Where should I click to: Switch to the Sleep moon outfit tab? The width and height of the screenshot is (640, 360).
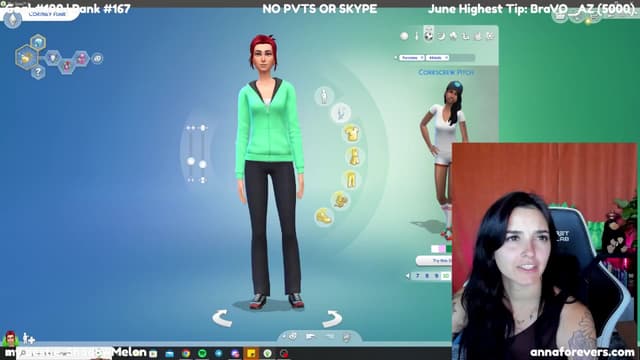(x=441, y=36)
